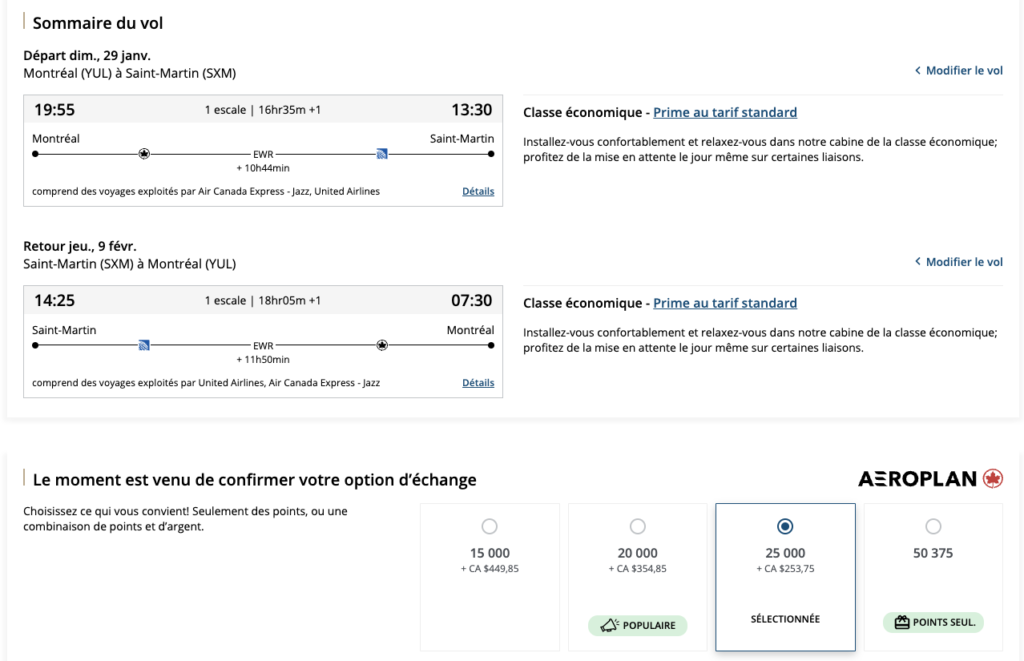Click chevron beside departure Modifier le vol
This screenshot has height=661, width=1024.
click(918, 71)
